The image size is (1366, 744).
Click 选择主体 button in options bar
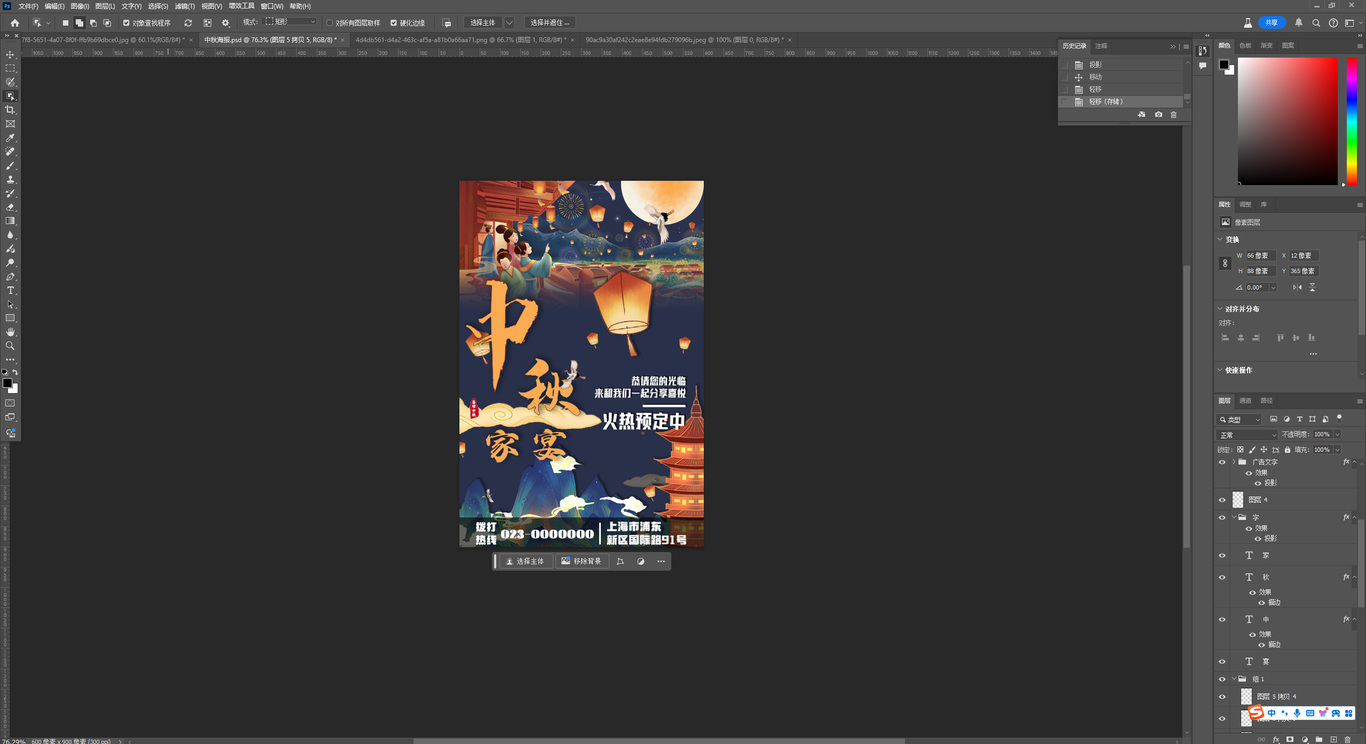[482, 22]
